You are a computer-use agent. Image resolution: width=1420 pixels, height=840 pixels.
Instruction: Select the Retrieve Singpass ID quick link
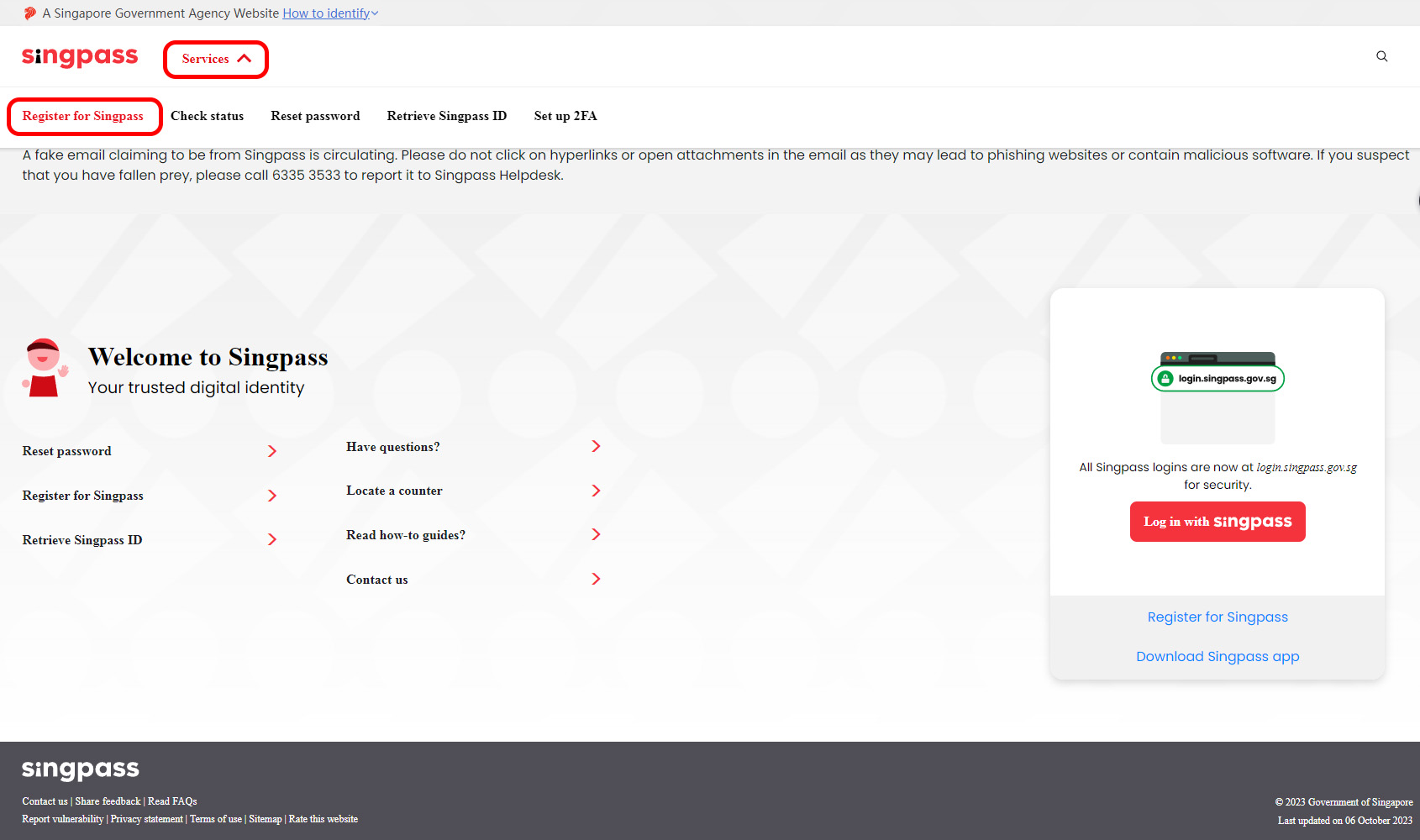point(82,540)
